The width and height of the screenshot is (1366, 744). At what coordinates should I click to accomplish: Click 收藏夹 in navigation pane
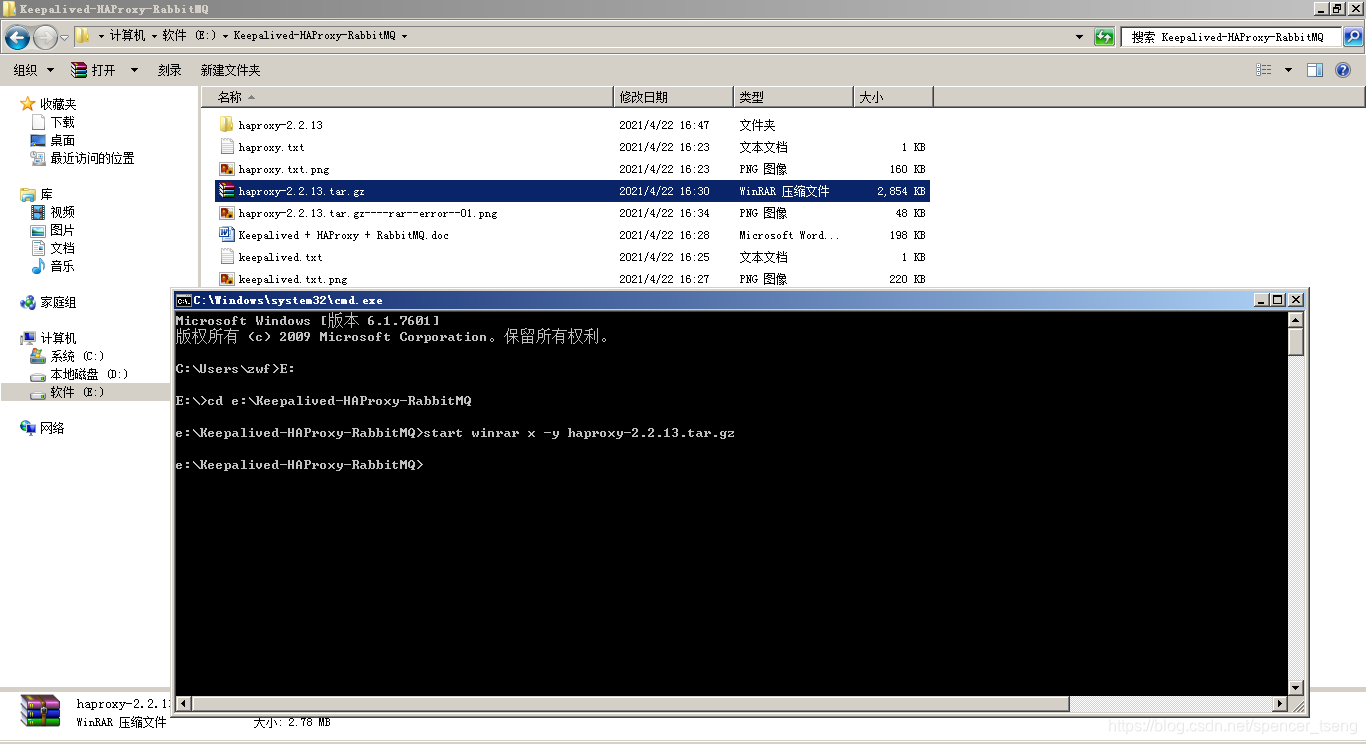tap(58, 104)
